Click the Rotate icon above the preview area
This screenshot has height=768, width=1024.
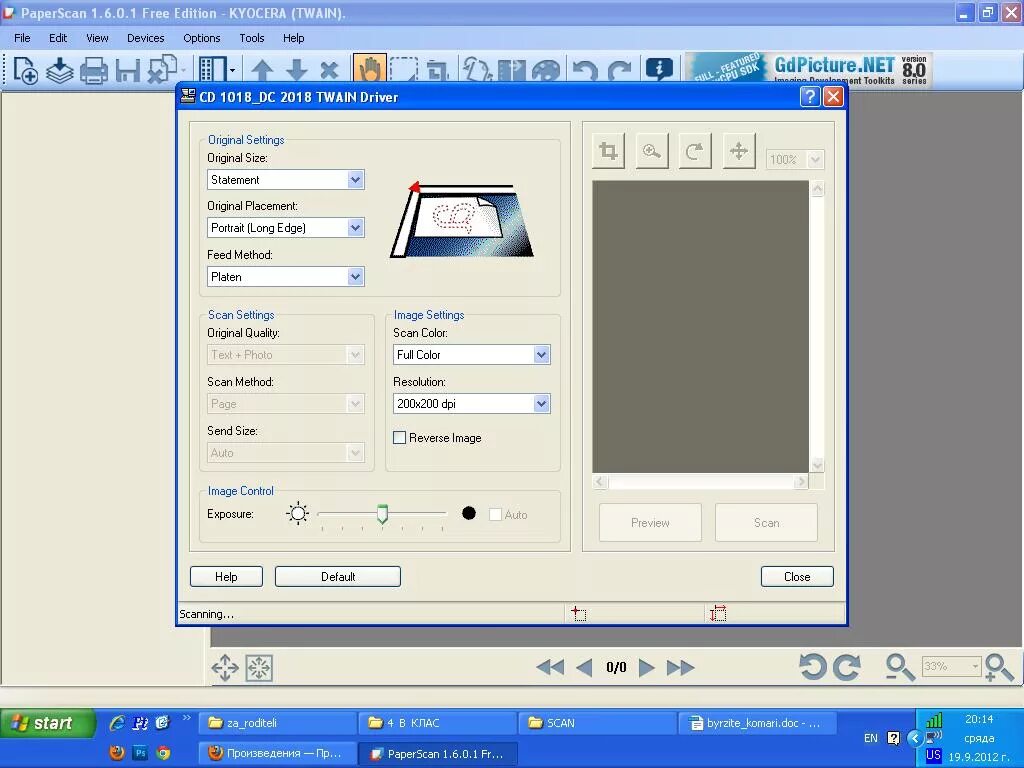pyautogui.click(x=695, y=150)
